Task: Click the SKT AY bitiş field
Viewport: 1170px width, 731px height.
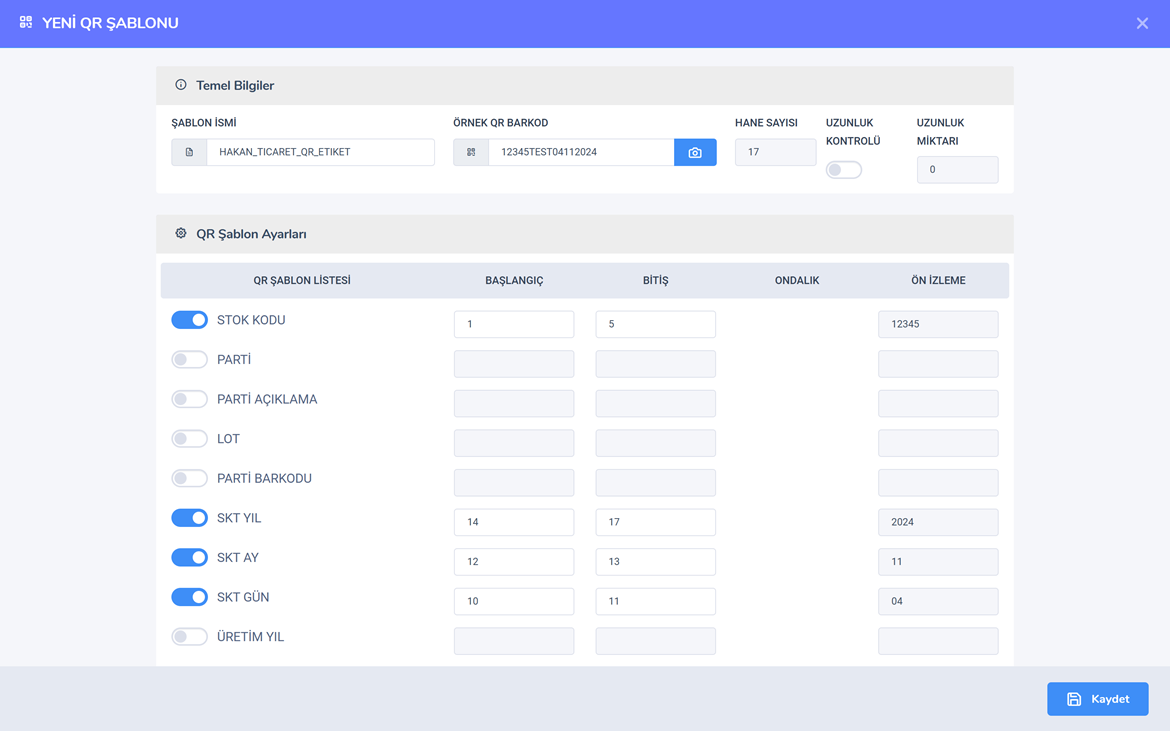Action: point(655,562)
